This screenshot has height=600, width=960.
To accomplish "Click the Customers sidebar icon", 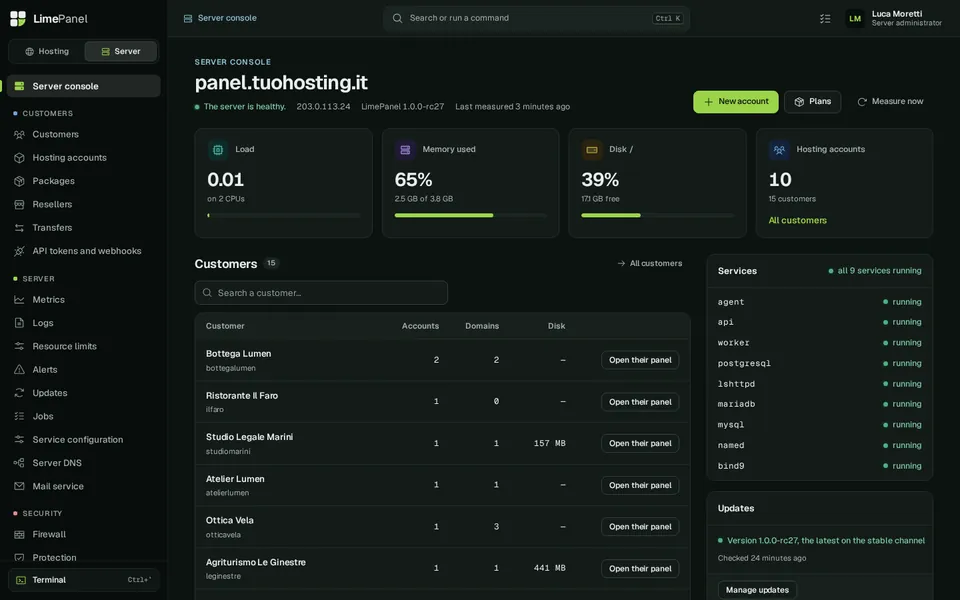I will pos(20,135).
